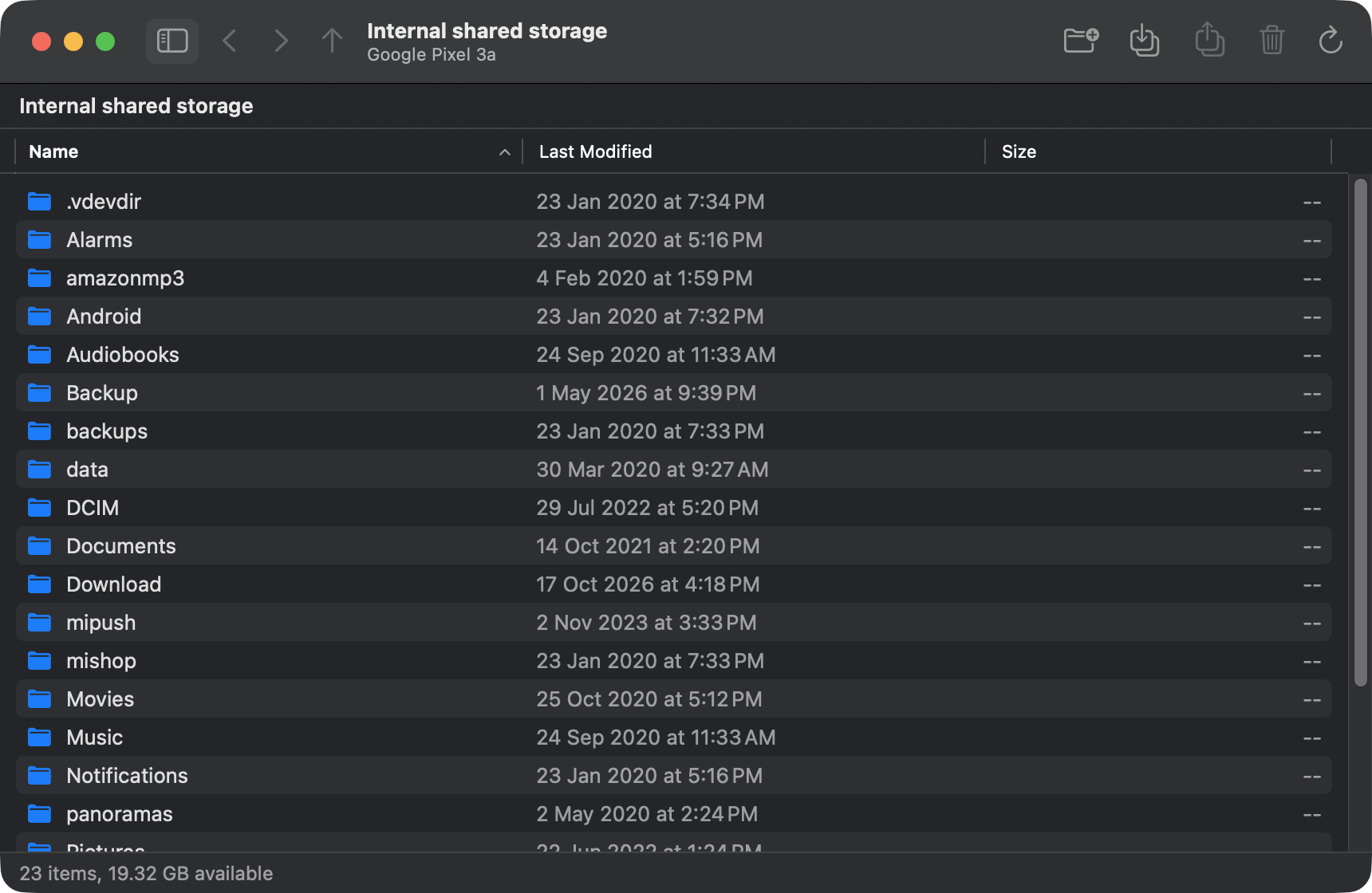Refresh the file listing
Viewport: 1372px width, 893px height.
[x=1331, y=40]
